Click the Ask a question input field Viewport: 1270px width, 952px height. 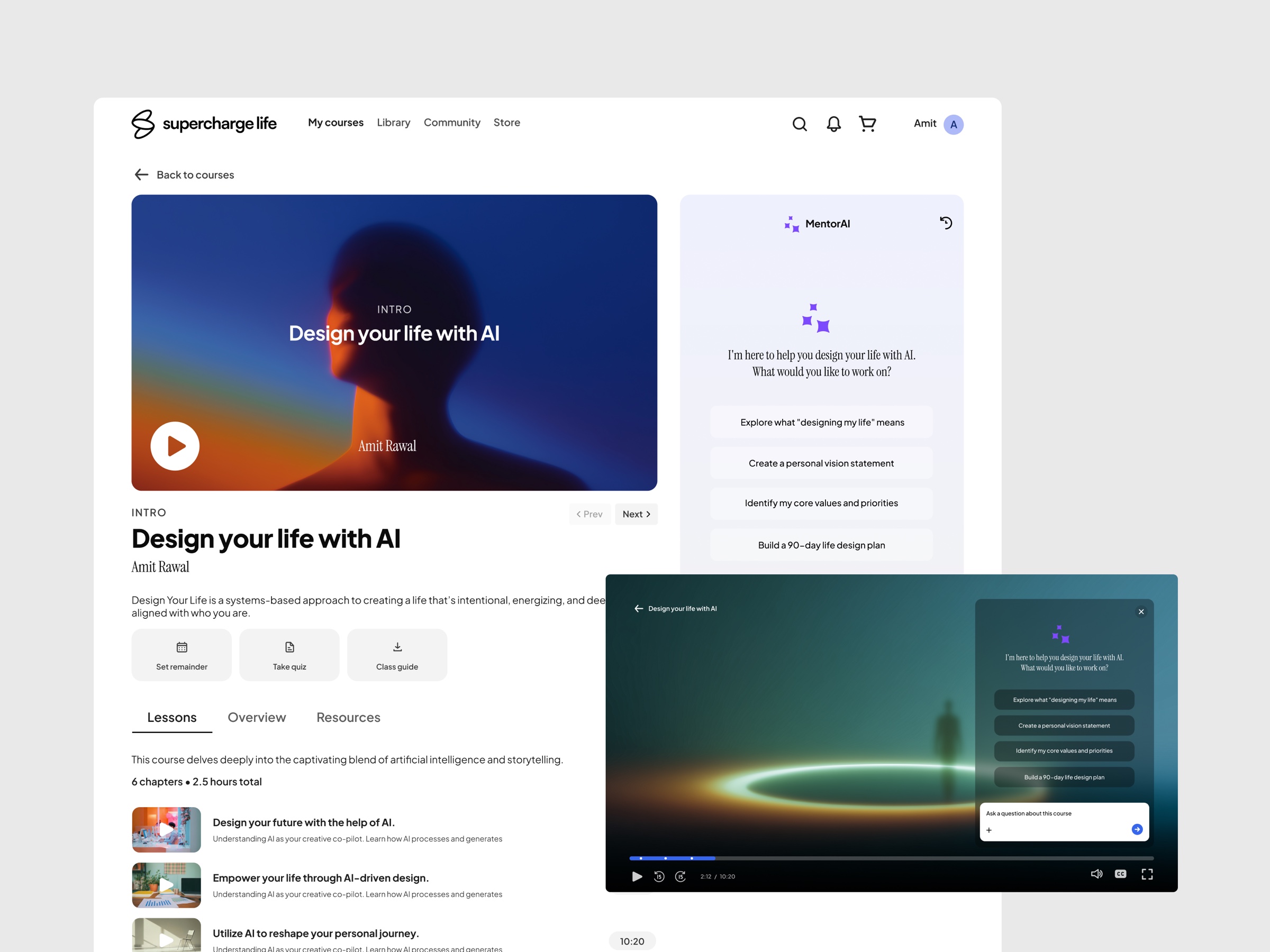1064,822
